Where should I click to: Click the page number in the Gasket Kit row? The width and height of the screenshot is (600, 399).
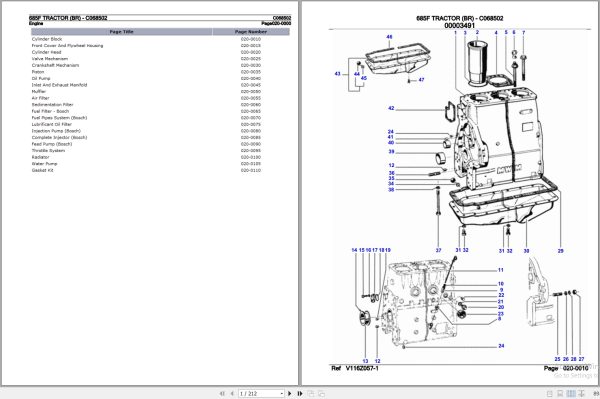coord(251,170)
